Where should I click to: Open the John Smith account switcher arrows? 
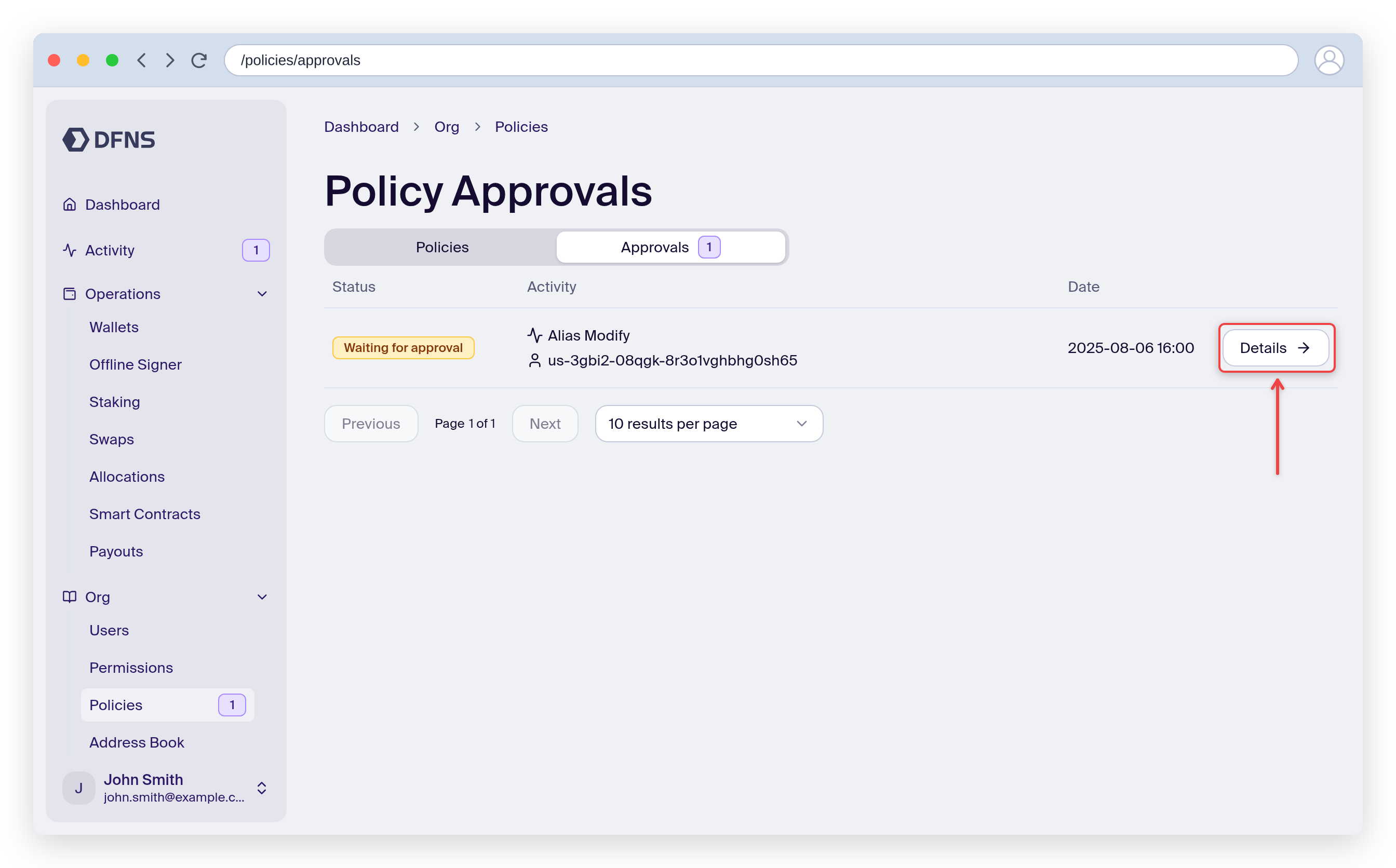[x=262, y=788]
